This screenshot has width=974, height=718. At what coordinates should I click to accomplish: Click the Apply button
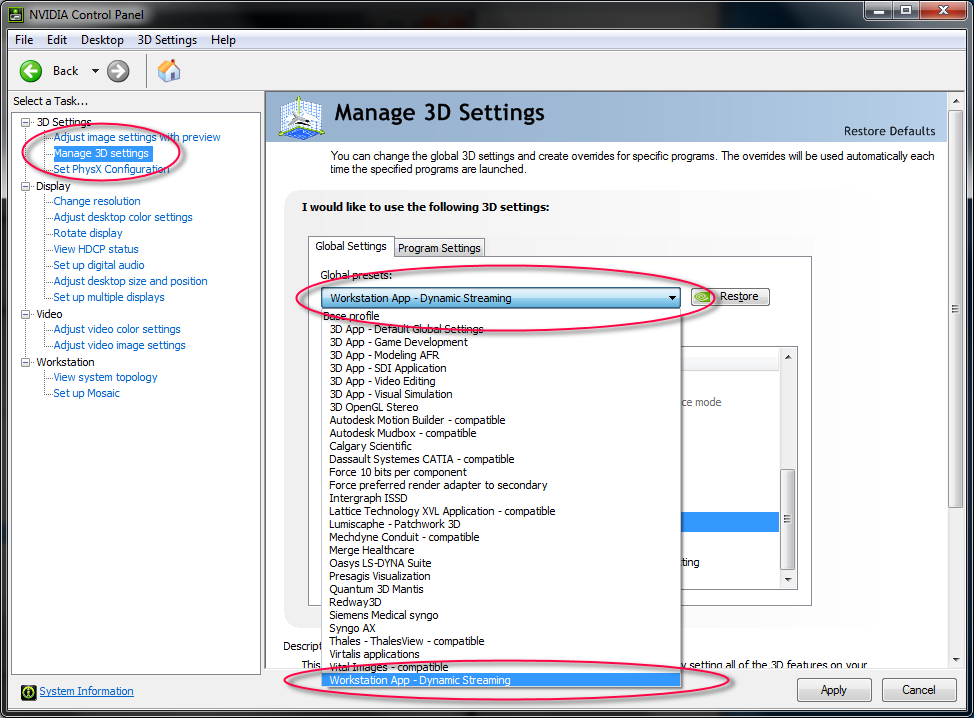click(x=834, y=690)
